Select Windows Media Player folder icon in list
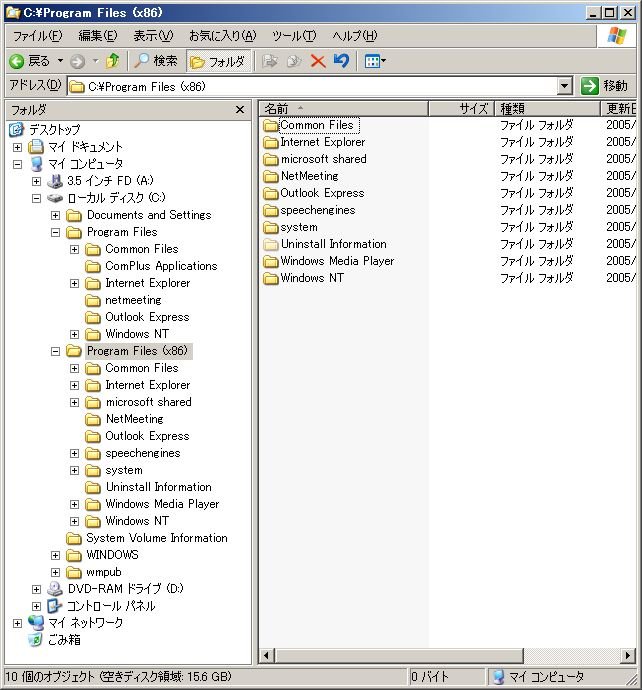The height and width of the screenshot is (690, 642). pyautogui.click(x=271, y=261)
